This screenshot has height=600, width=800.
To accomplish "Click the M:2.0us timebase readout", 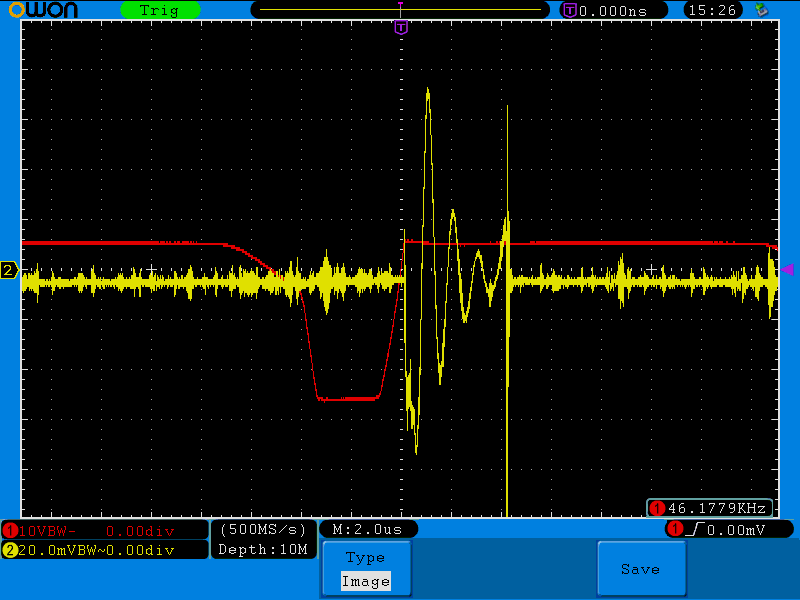I will pos(368,530).
